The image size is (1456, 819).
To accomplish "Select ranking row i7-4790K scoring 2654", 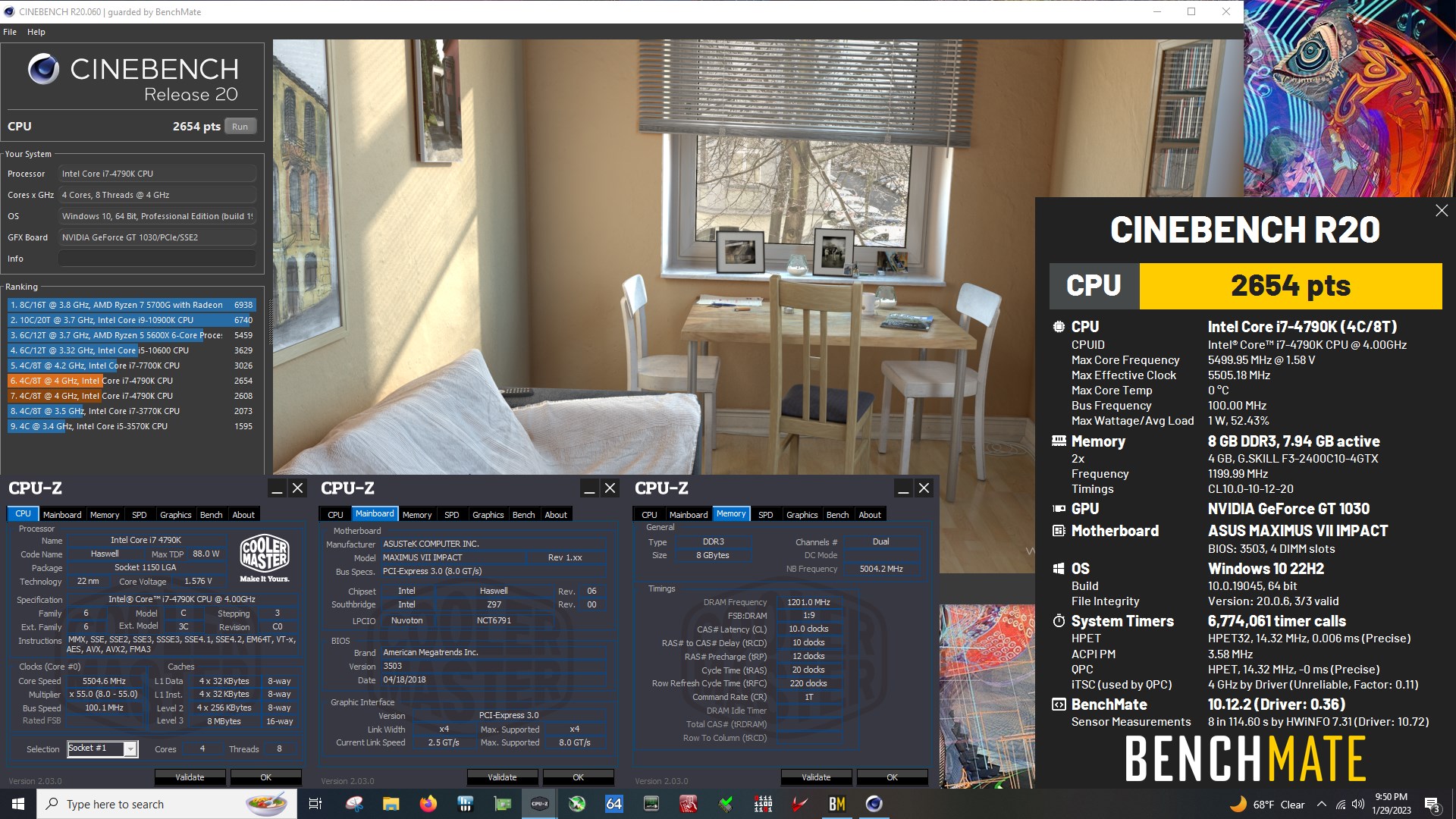I will coord(132,381).
